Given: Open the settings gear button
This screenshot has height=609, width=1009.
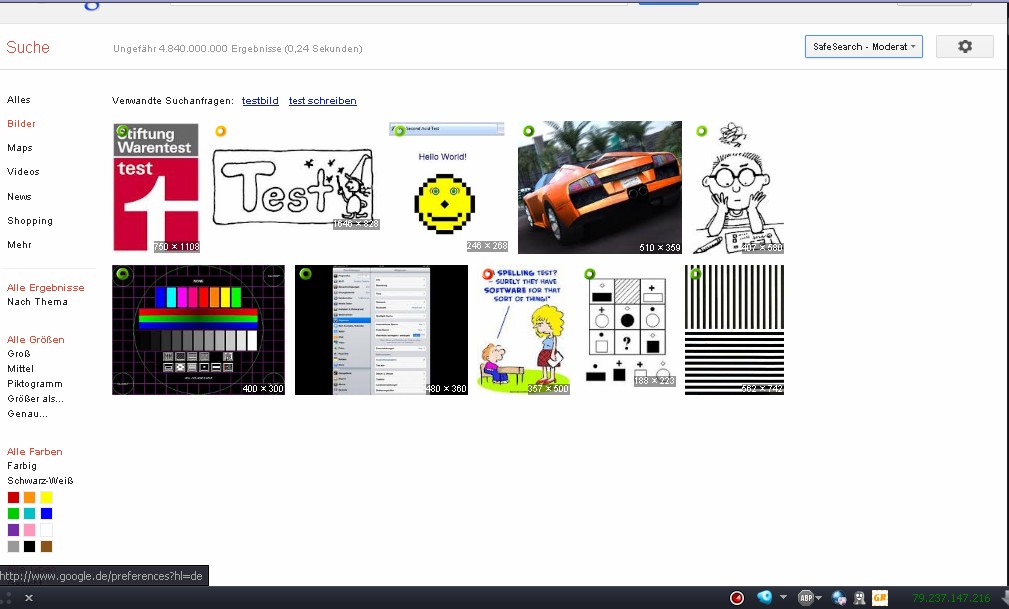Looking at the screenshot, I should tap(964, 47).
